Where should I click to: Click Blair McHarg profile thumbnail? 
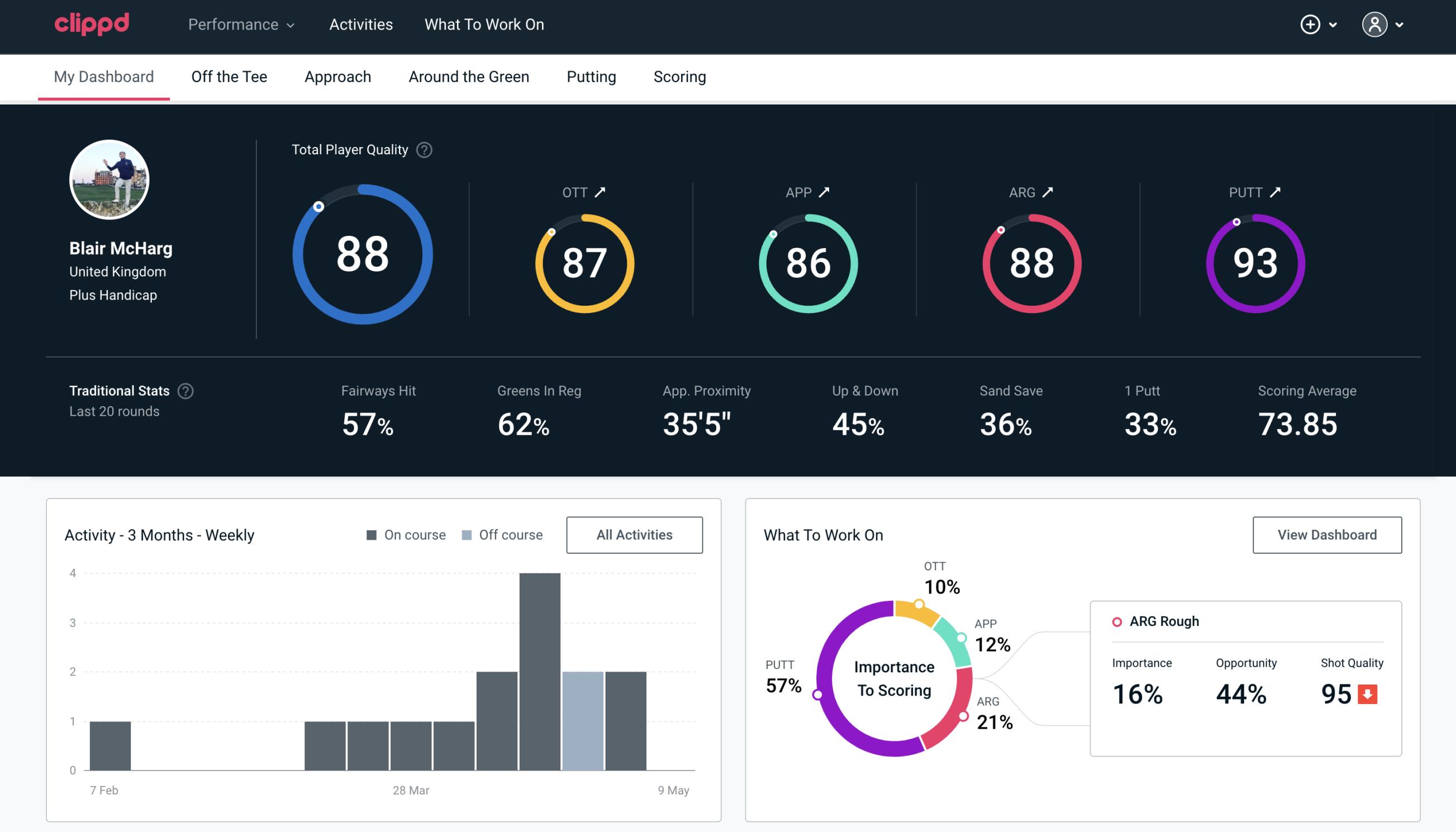pyautogui.click(x=109, y=179)
